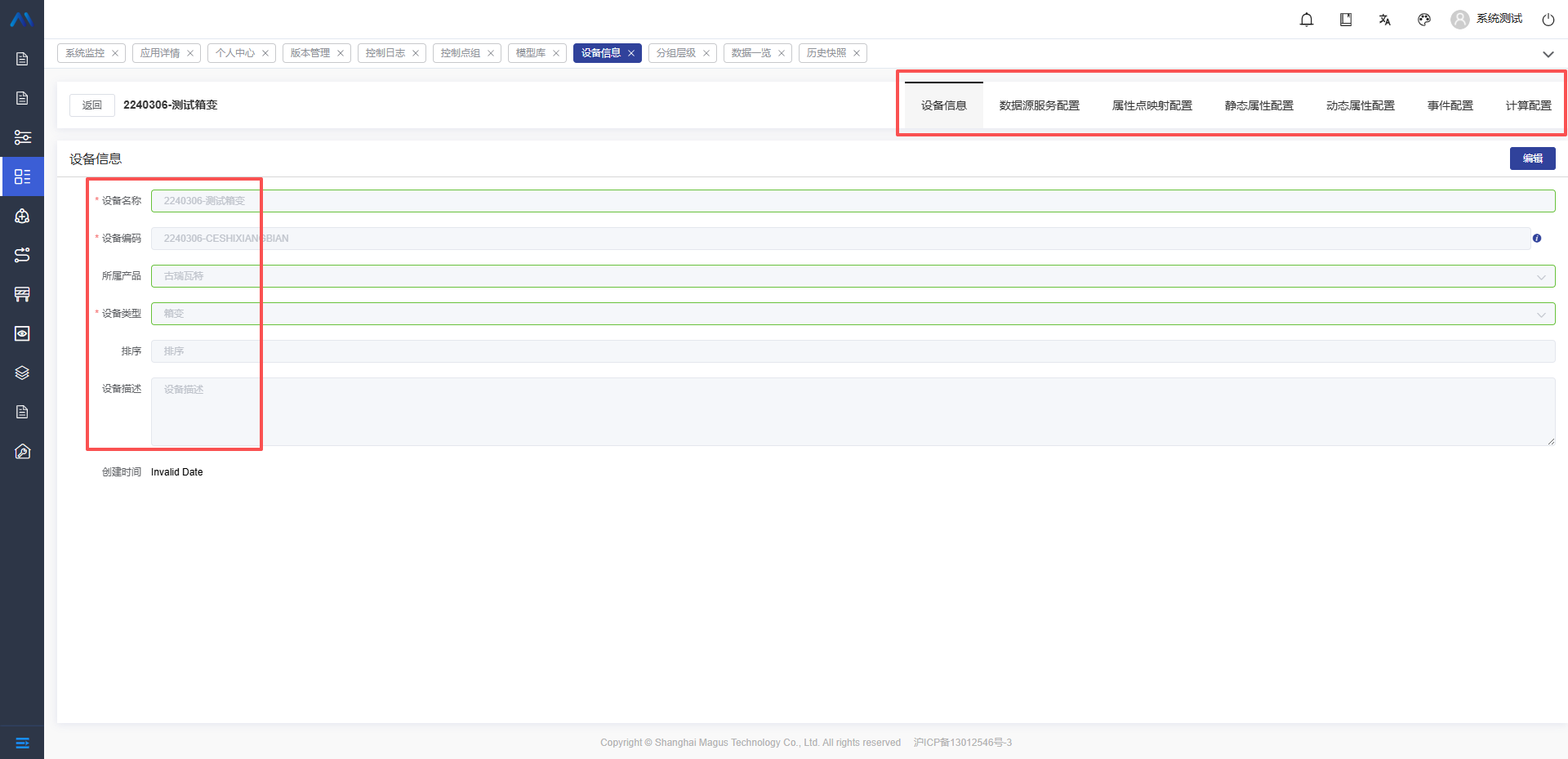Click the layers stack icon in sidebar
Image resolution: width=1568 pixels, height=759 pixels.
coord(22,373)
